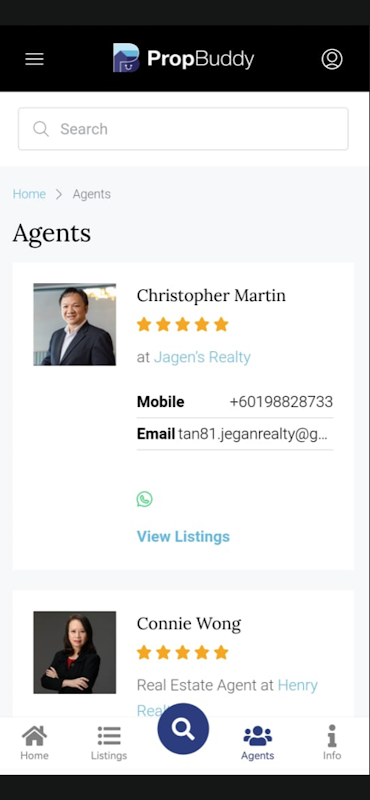Tap the magnifier icon in search field
Screen dimensions: 370x800
pyautogui.click(x=41, y=129)
